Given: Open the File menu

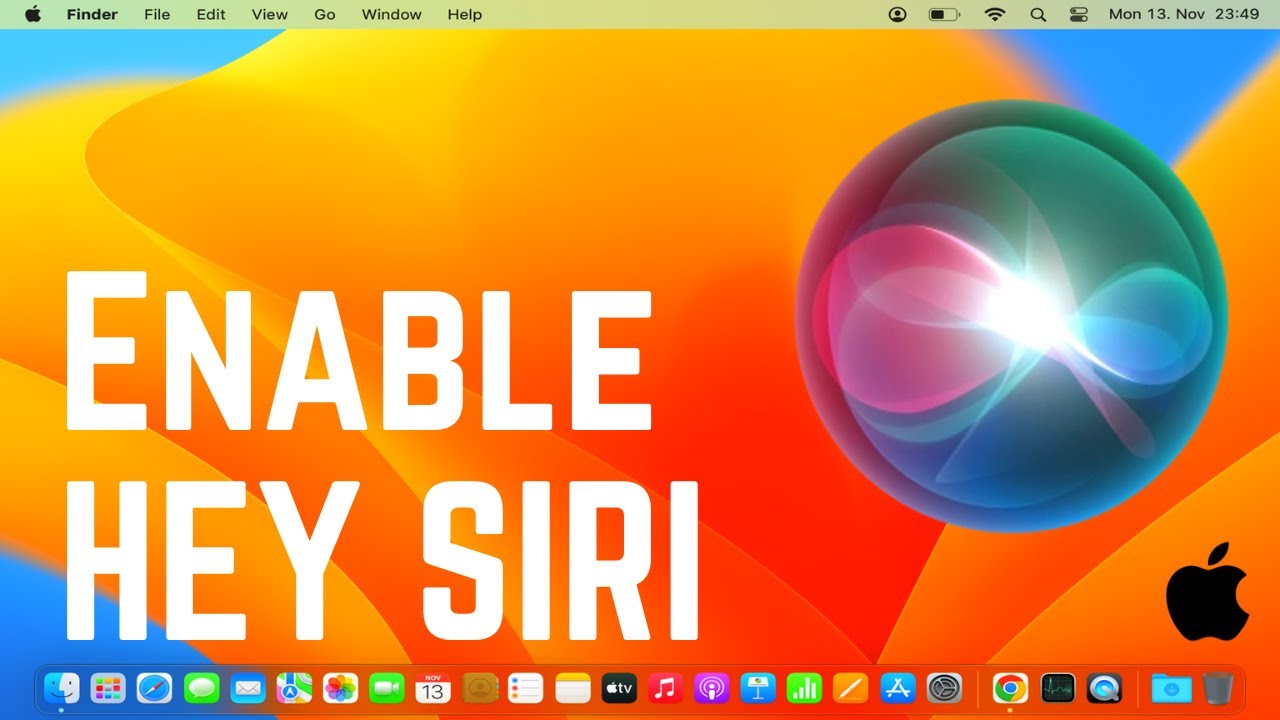Looking at the screenshot, I should point(157,14).
